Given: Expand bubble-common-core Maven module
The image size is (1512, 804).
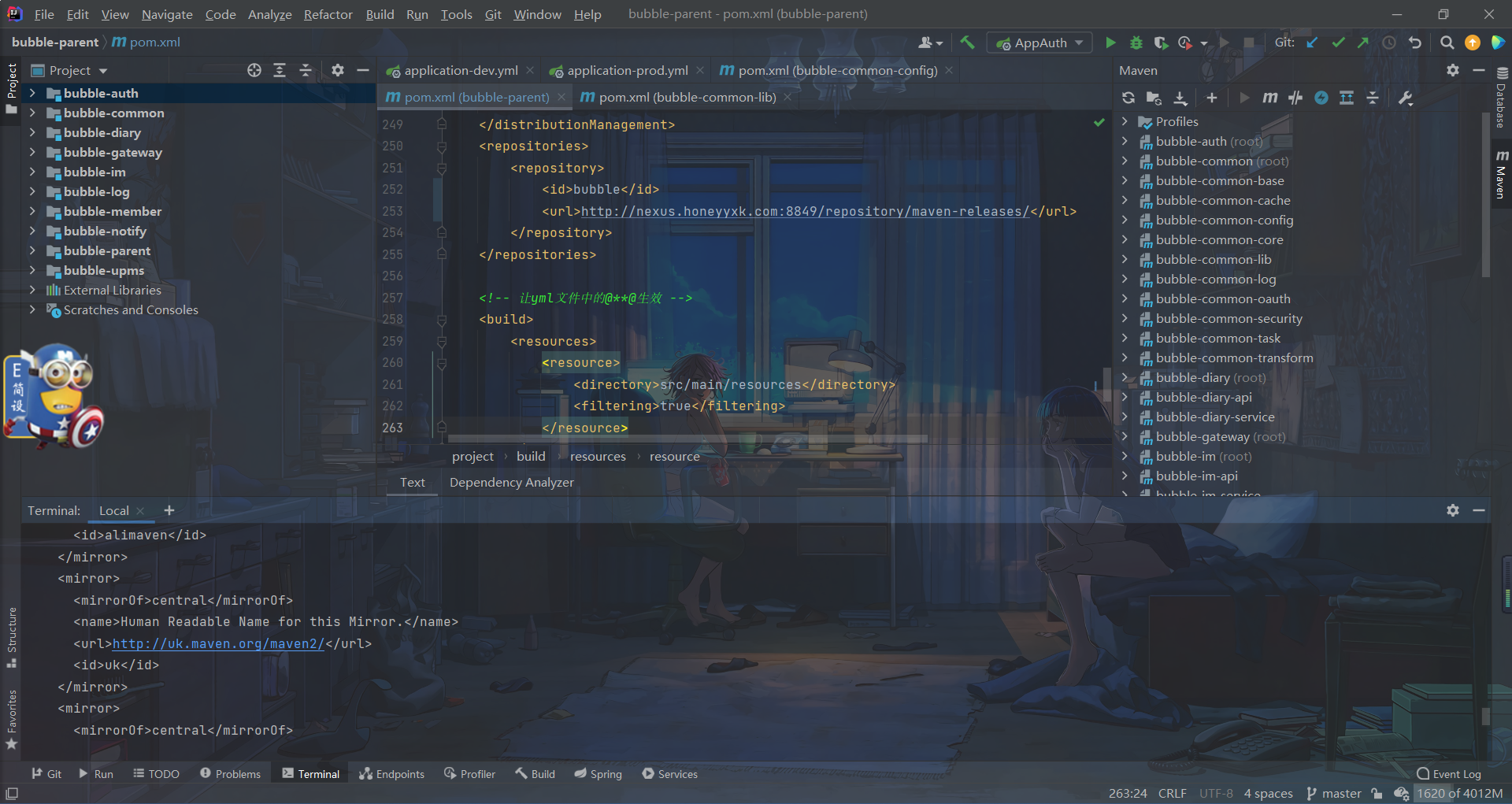Looking at the screenshot, I should pos(1125,239).
